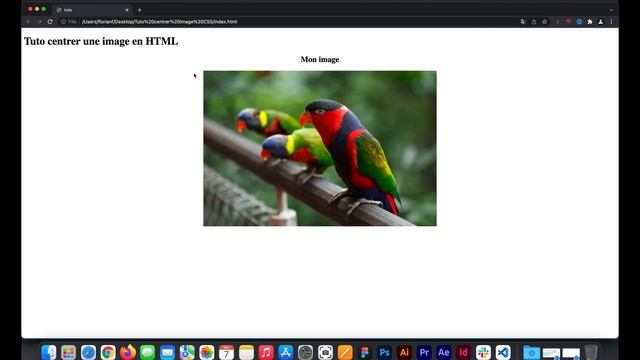Open Figma from the dock
This screenshot has width=640, height=360.
pos(364,352)
